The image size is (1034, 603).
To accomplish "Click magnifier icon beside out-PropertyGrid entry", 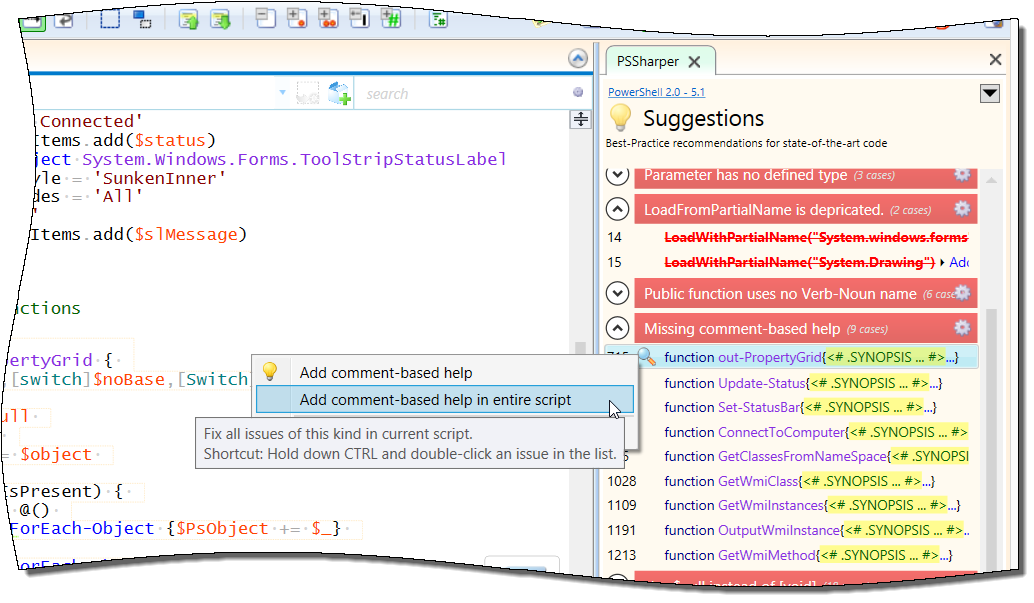I will pyautogui.click(x=646, y=357).
